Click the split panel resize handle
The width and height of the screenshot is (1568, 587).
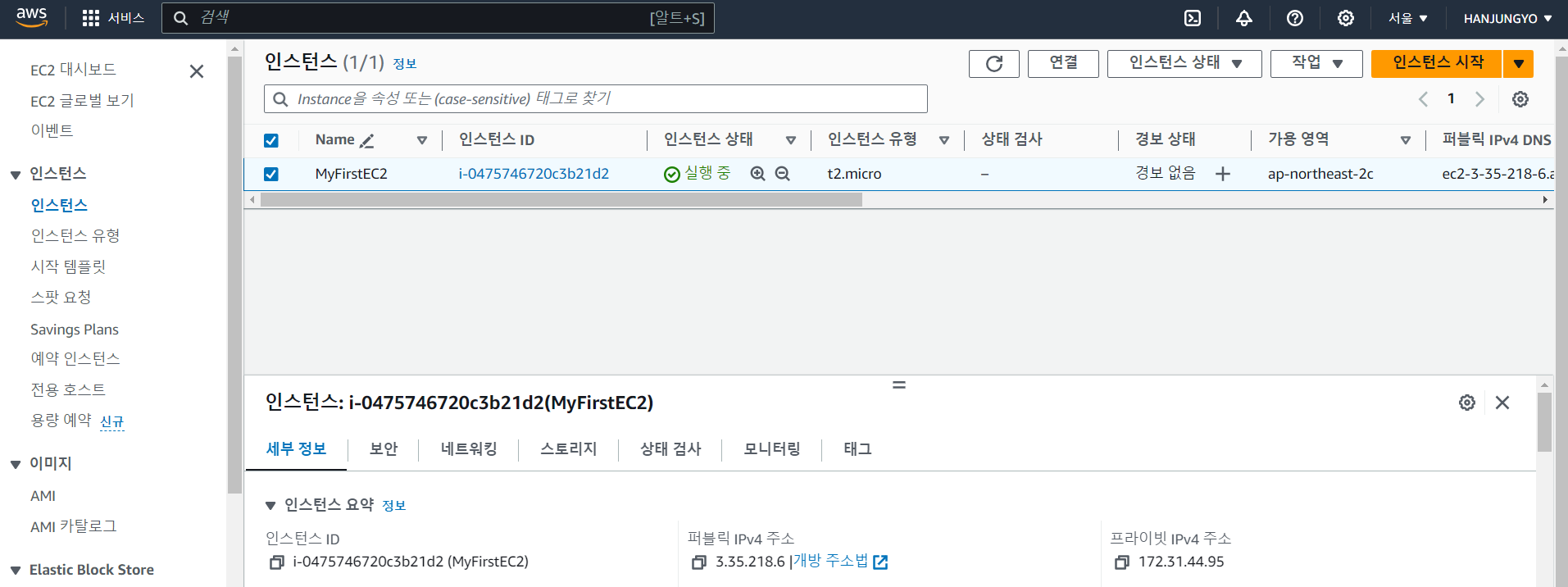pyautogui.click(x=899, y=385)
